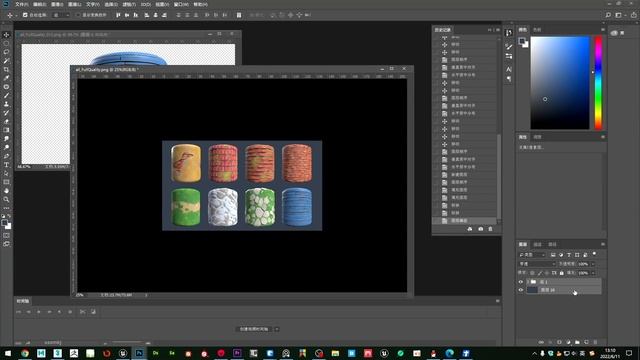This screenshot has width=640, height=360.
Task: Select the last history state in History panel
Action: pyautogui.click(x=464, y=220)
